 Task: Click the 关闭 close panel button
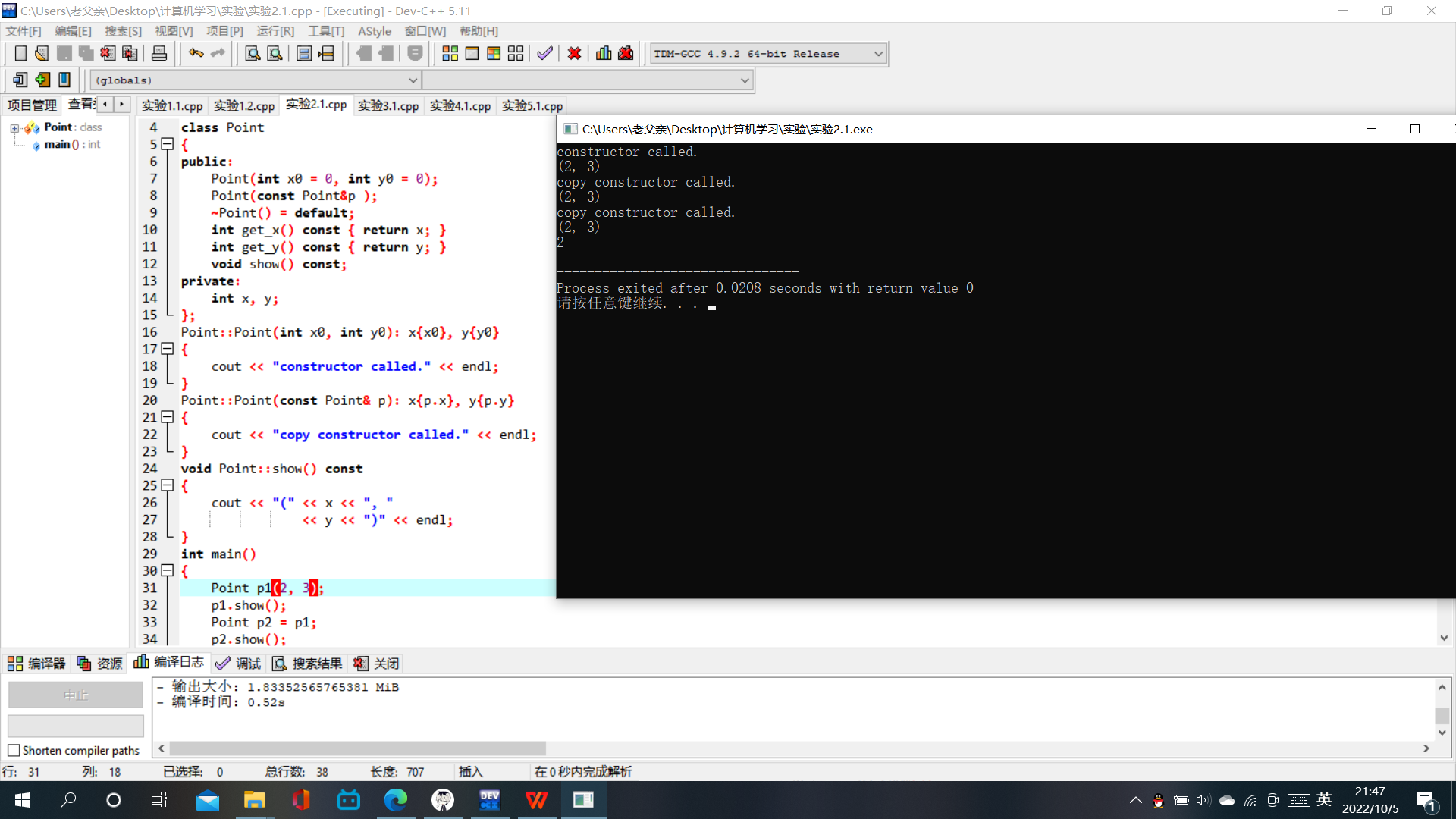[376, 664]
